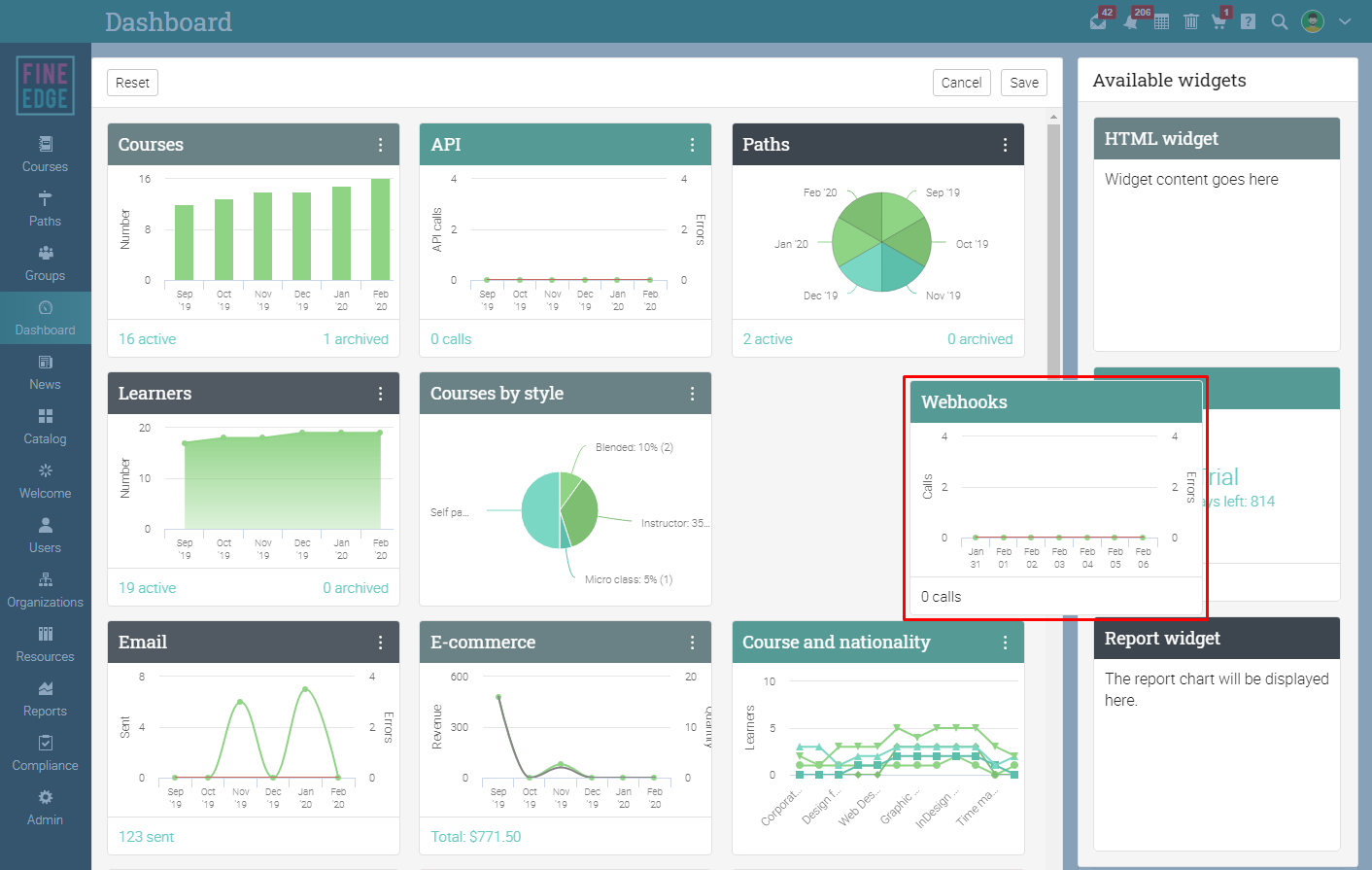Open Reports in the sidebar
The height and width of the screenshot is (870, 1372).
coord(46,699)
